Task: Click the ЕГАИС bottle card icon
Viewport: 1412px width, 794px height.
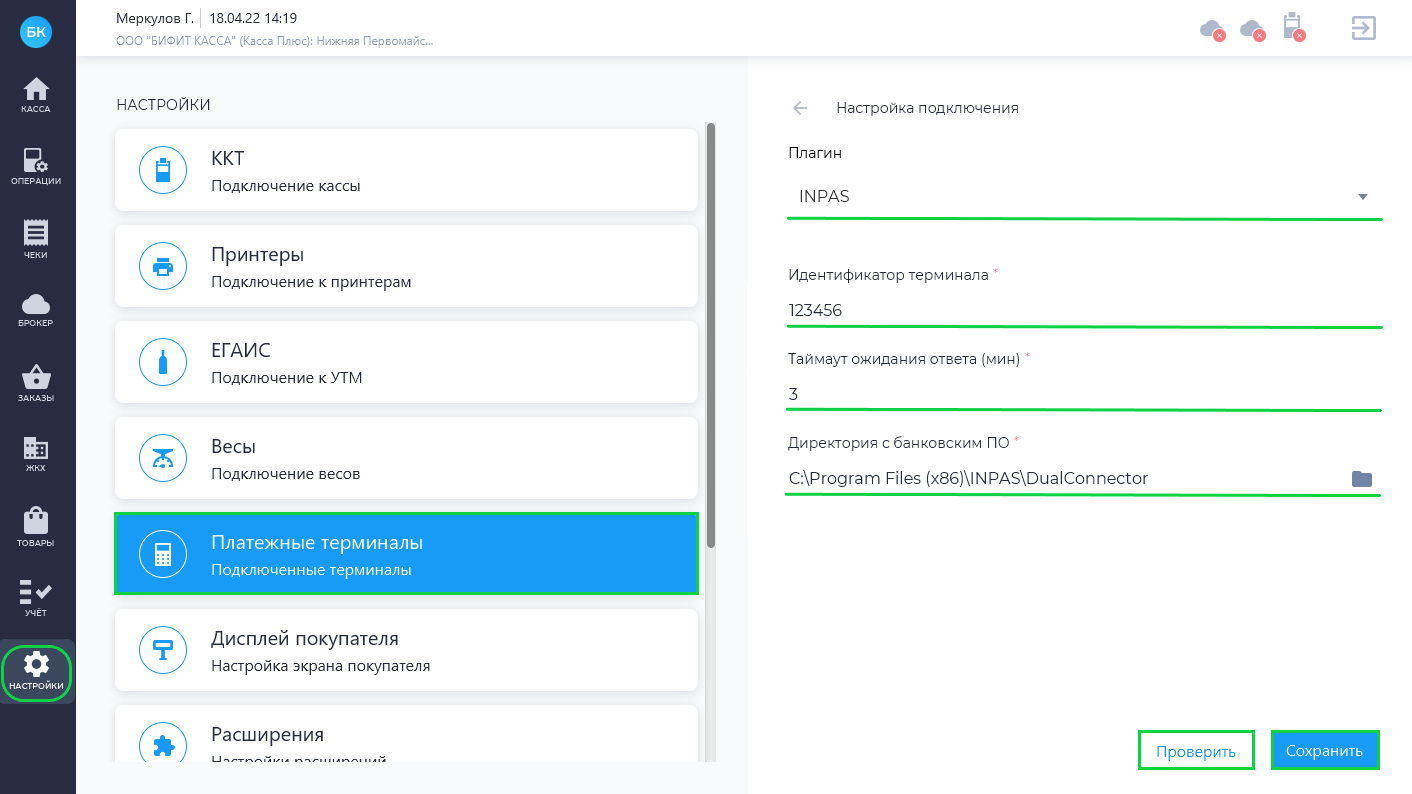Action: [163, 362]
